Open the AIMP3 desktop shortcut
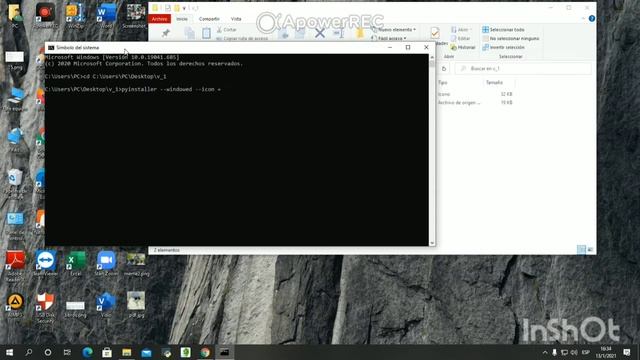This screenshot has height=360, width=640. click(x=15, y=305)
